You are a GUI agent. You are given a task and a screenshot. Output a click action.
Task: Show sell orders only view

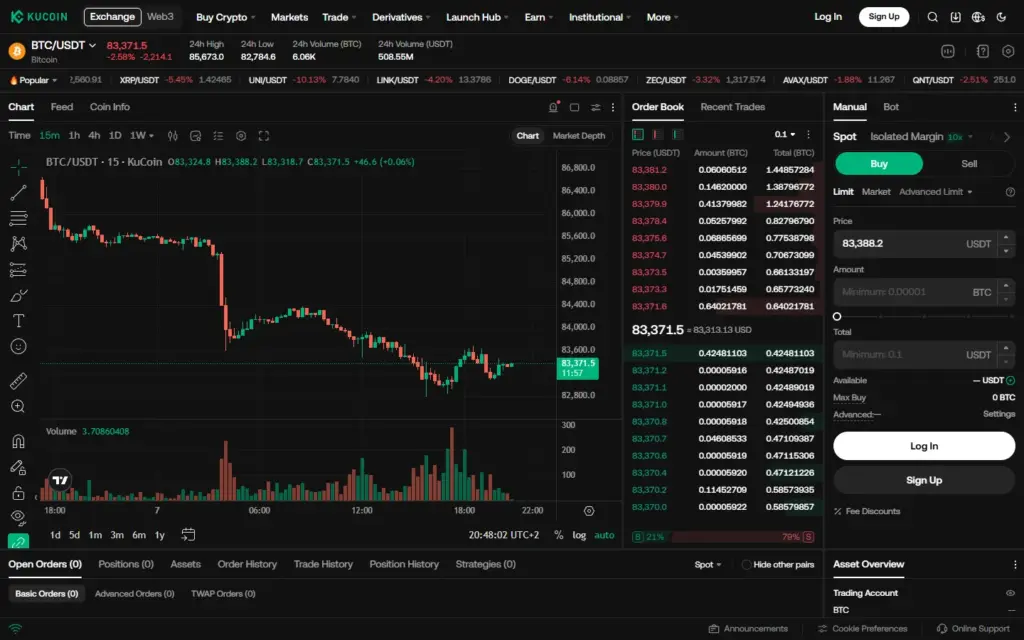coord(658,135)
